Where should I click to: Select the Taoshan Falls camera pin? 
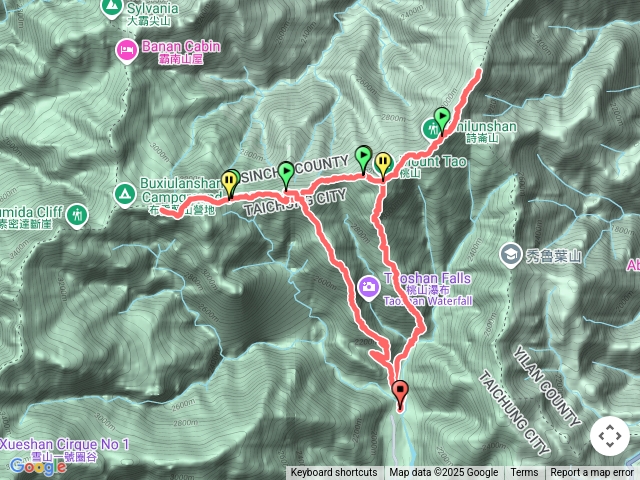coord(369,287)
